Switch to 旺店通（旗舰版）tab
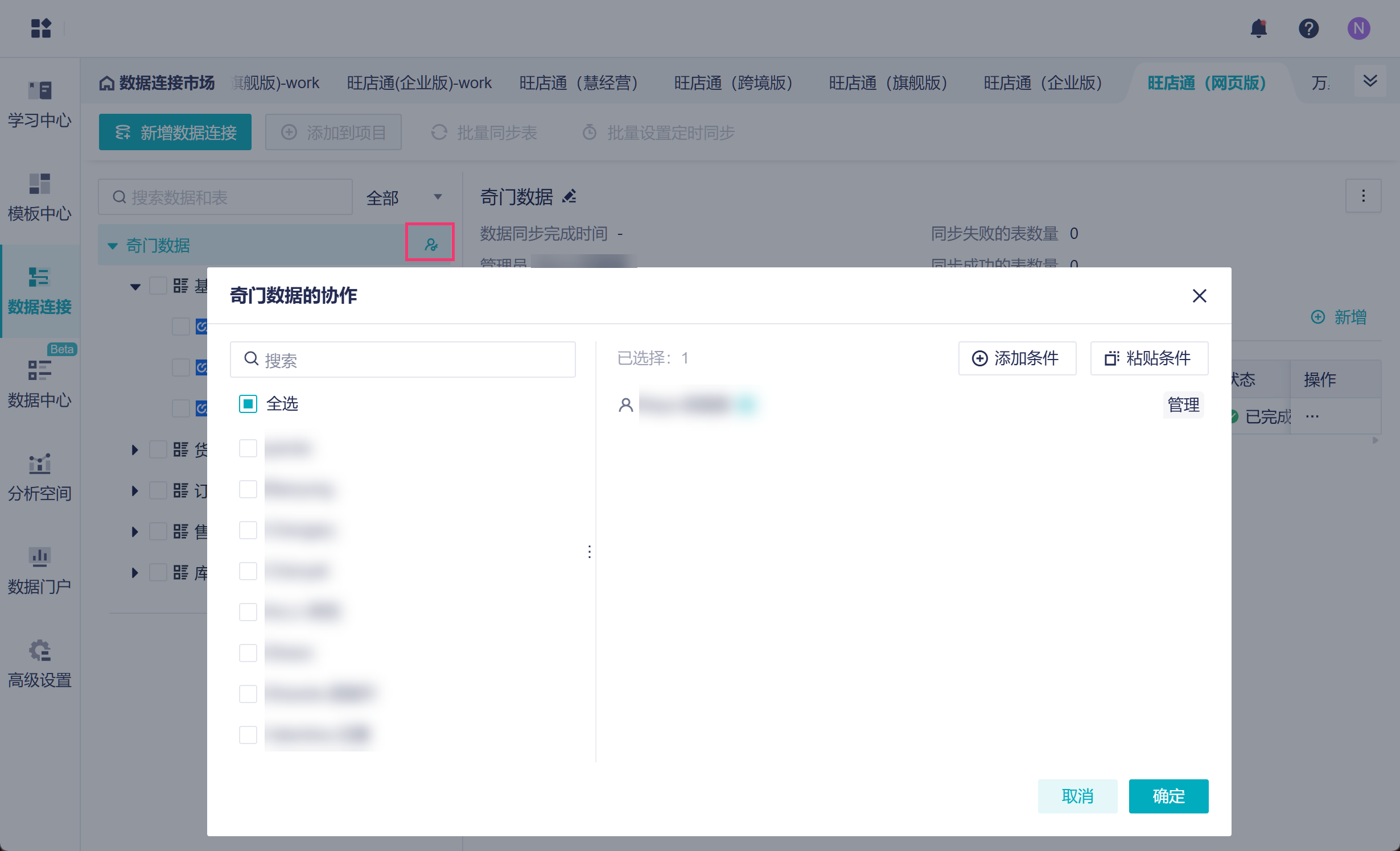1400x851 pixels. (x=888, y=83)
